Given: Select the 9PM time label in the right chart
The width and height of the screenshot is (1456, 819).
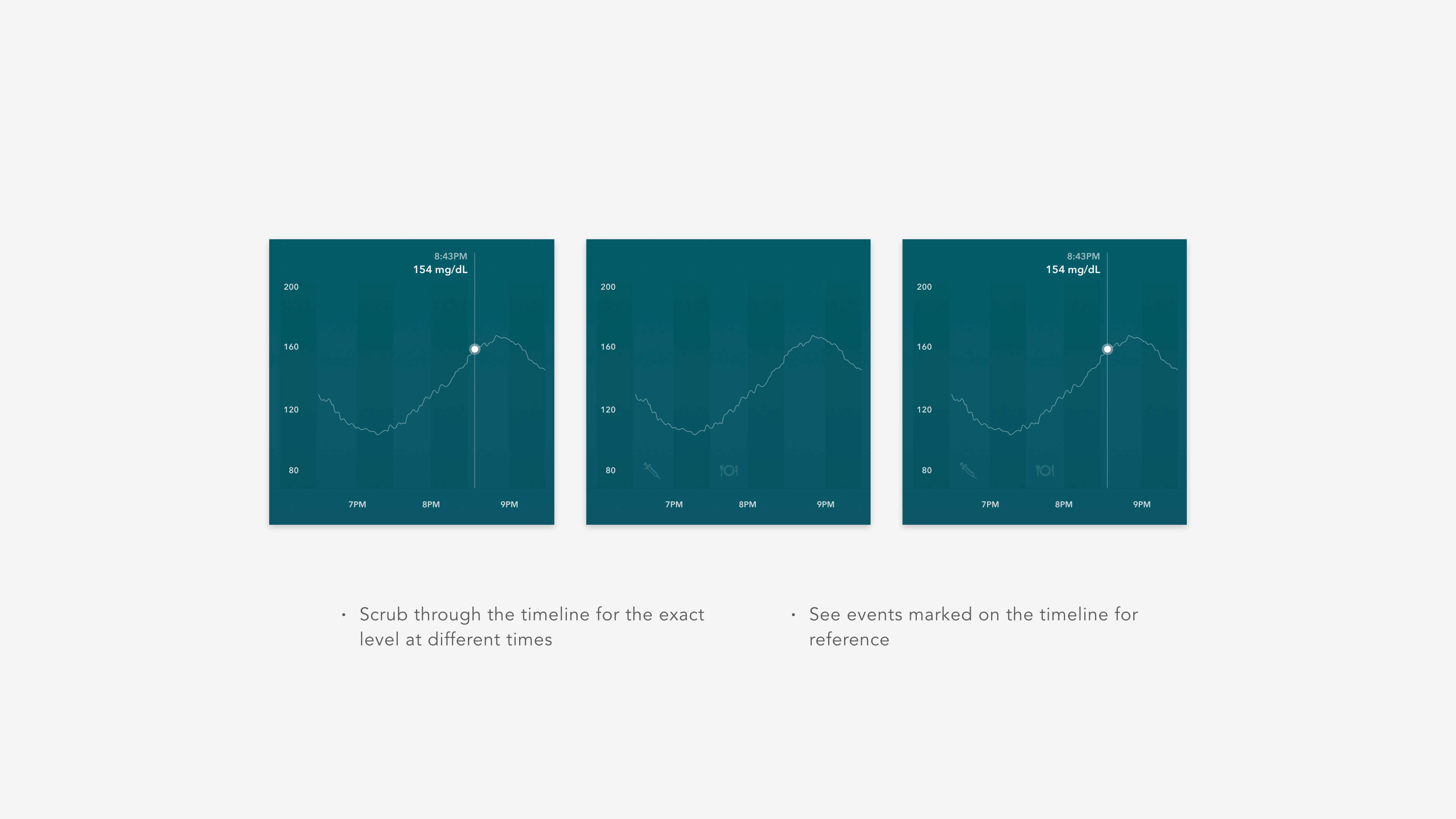Looking at the screenshot, I should (1141, 504).
